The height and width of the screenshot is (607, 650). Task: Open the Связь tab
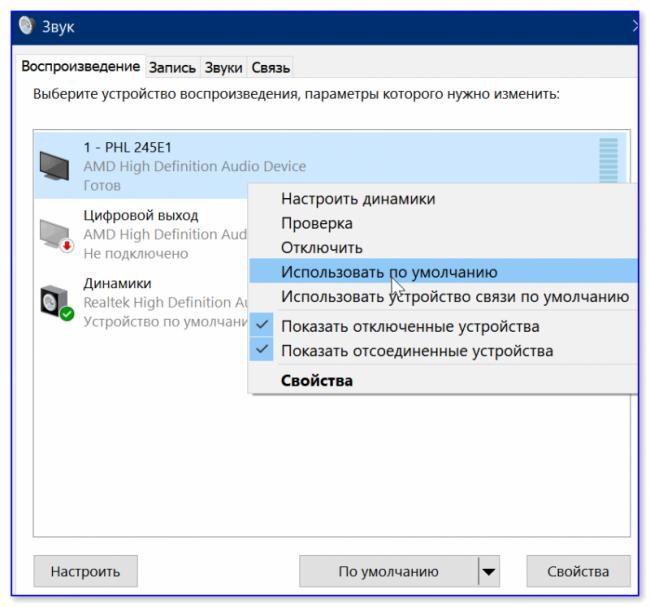coord(270,67)
